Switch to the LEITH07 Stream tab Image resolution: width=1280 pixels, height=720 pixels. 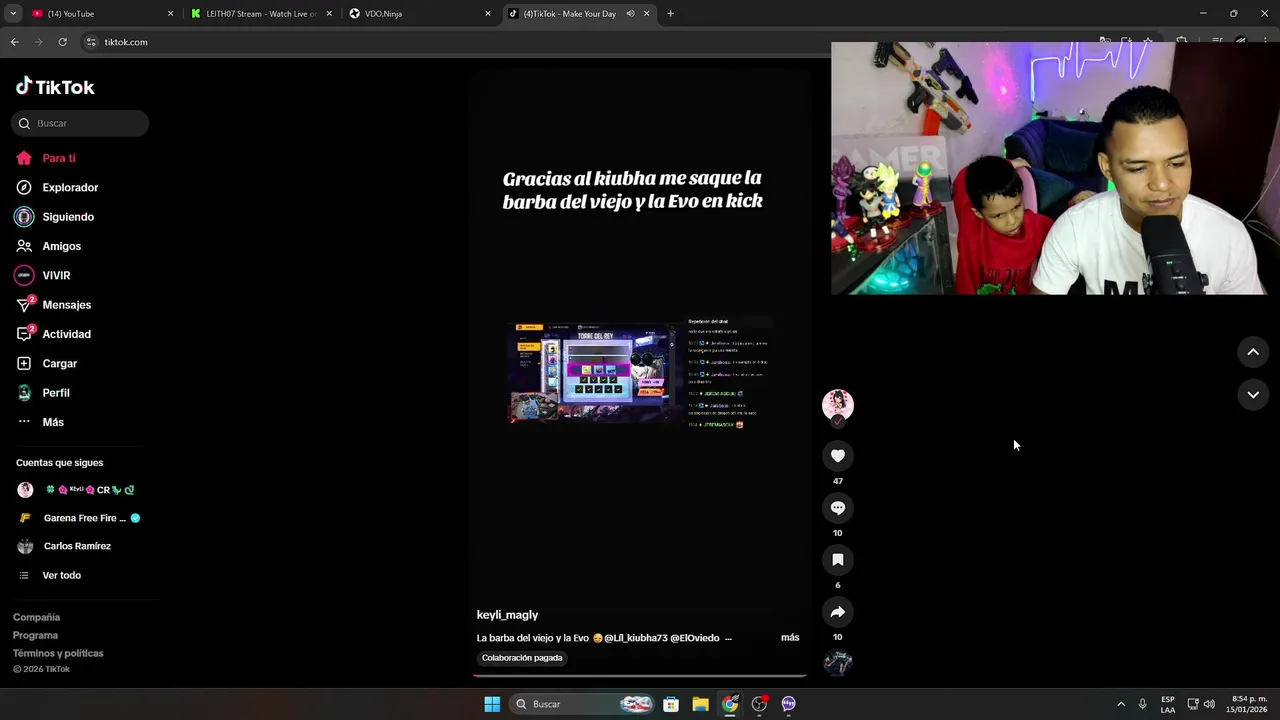262,14
